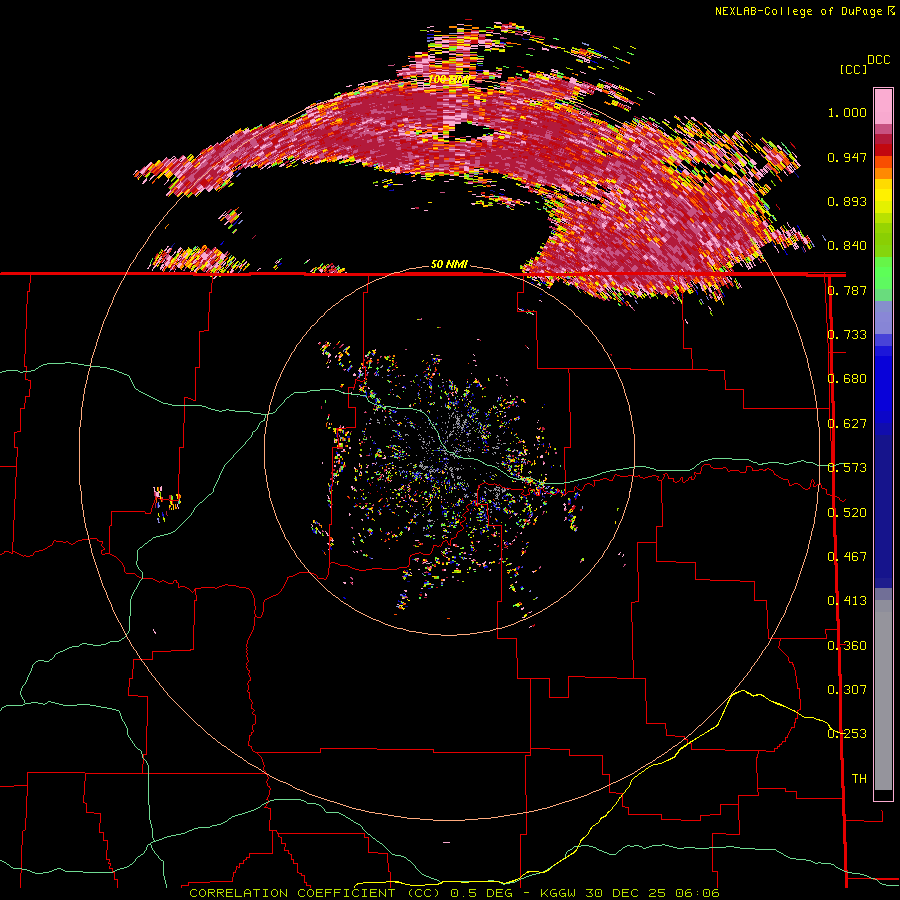The image size is (900, 900).
Task: Pick the gray segment of the color scale
Action: coord(883,695)
